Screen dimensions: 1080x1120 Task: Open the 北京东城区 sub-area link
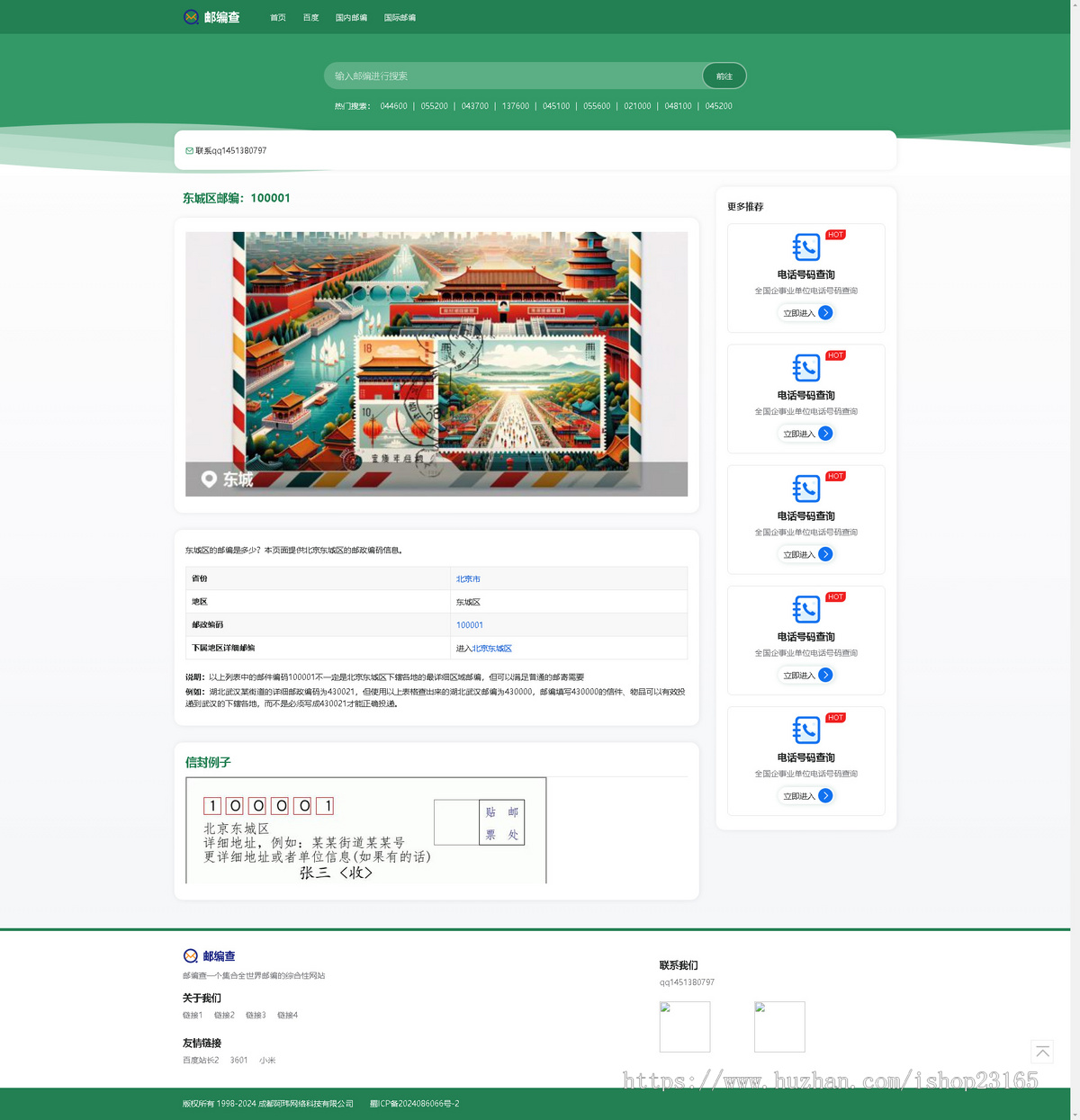pyautogui.click(x=492, y=649)
